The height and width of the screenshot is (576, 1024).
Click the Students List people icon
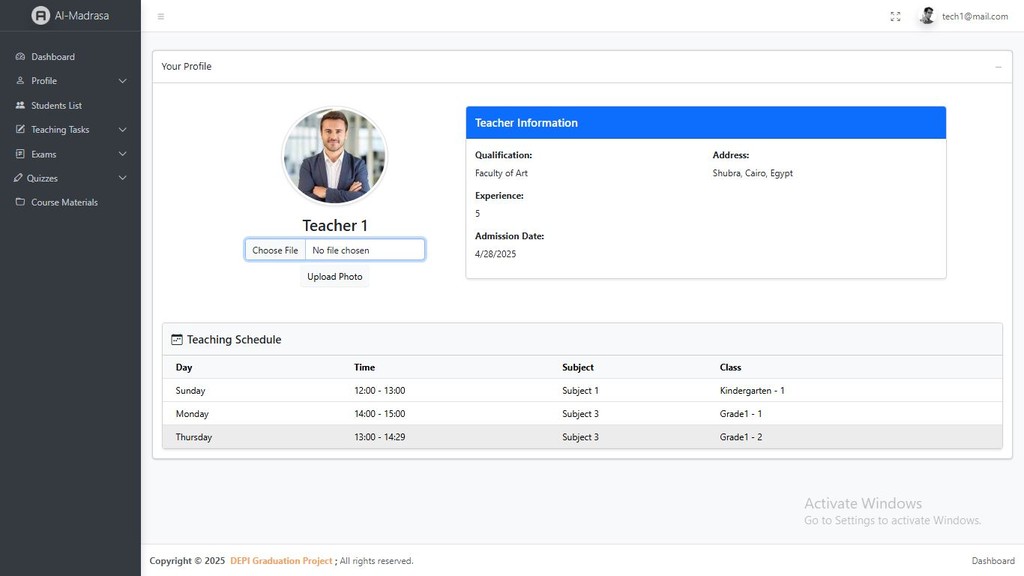[20, 106]
